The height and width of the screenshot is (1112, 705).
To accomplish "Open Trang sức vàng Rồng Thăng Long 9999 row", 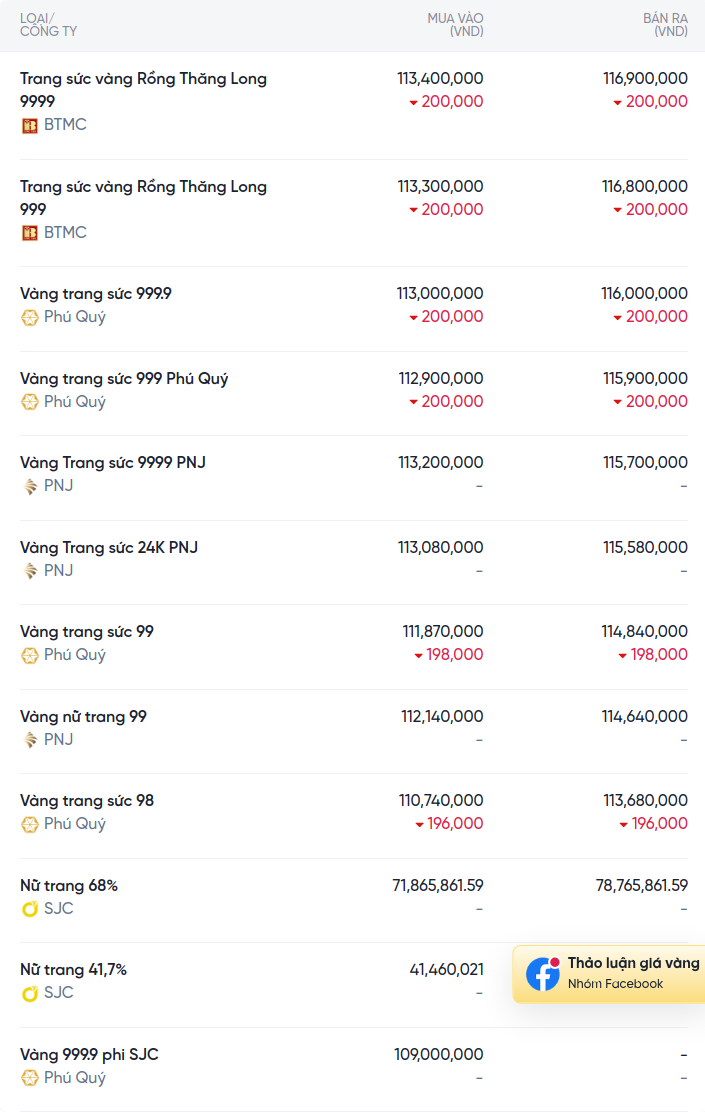I will (x=354, y=106).
